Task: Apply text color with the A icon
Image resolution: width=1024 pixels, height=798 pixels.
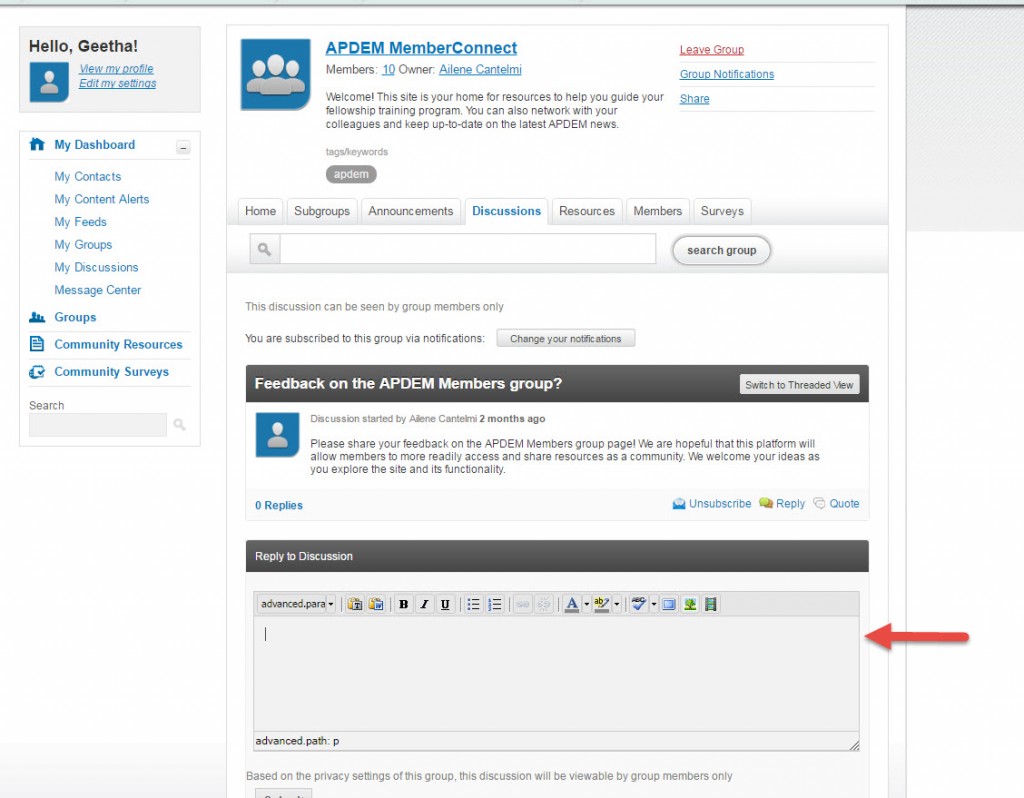Action: click(x=572, y=604)
